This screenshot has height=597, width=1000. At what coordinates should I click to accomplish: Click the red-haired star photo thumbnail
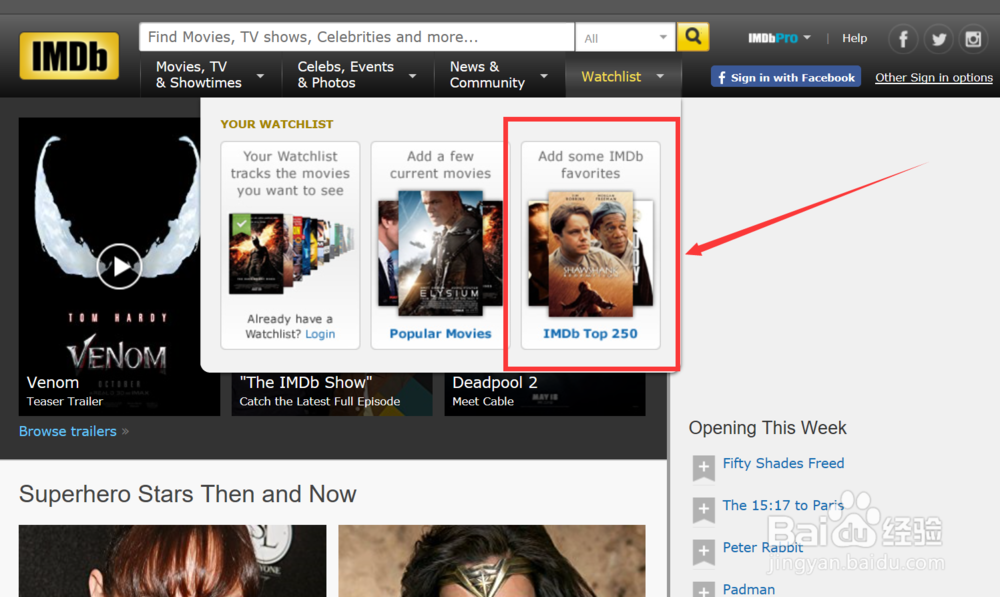click(x=172, y=561)
